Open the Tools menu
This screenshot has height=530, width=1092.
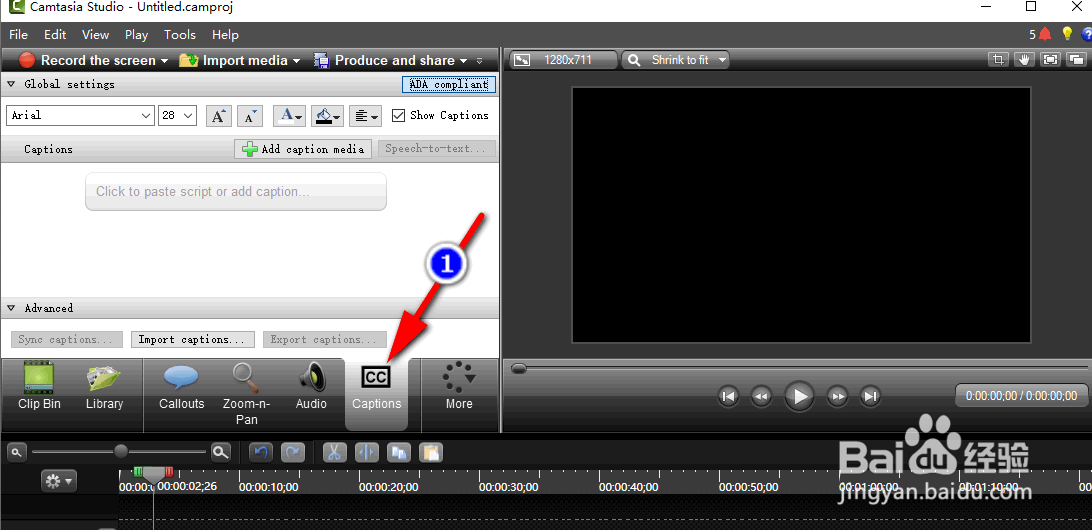[180, 34]
